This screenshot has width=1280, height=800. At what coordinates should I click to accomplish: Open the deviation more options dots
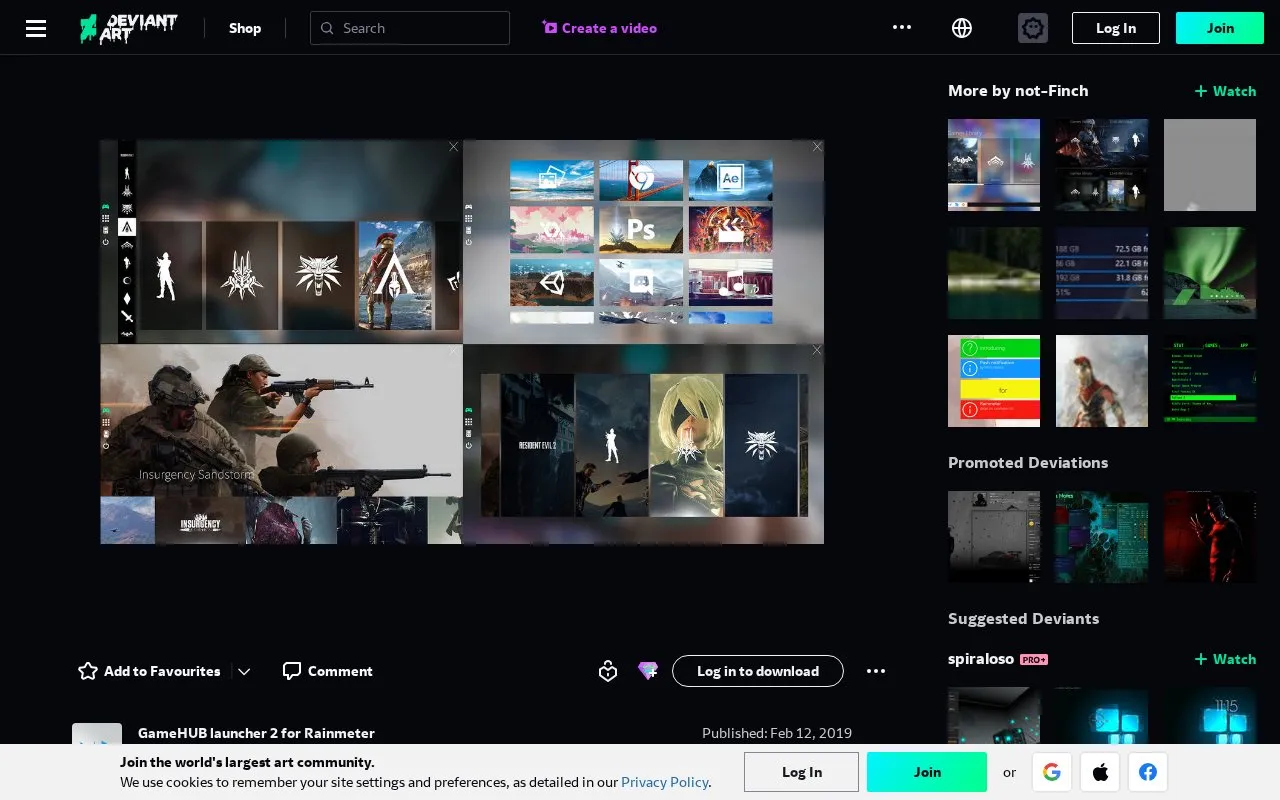pos(876,671)
